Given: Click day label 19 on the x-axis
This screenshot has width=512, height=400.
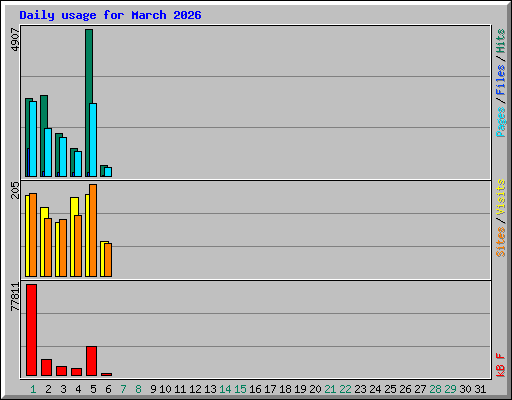Looking at the screenshot, I should (300, 389).
